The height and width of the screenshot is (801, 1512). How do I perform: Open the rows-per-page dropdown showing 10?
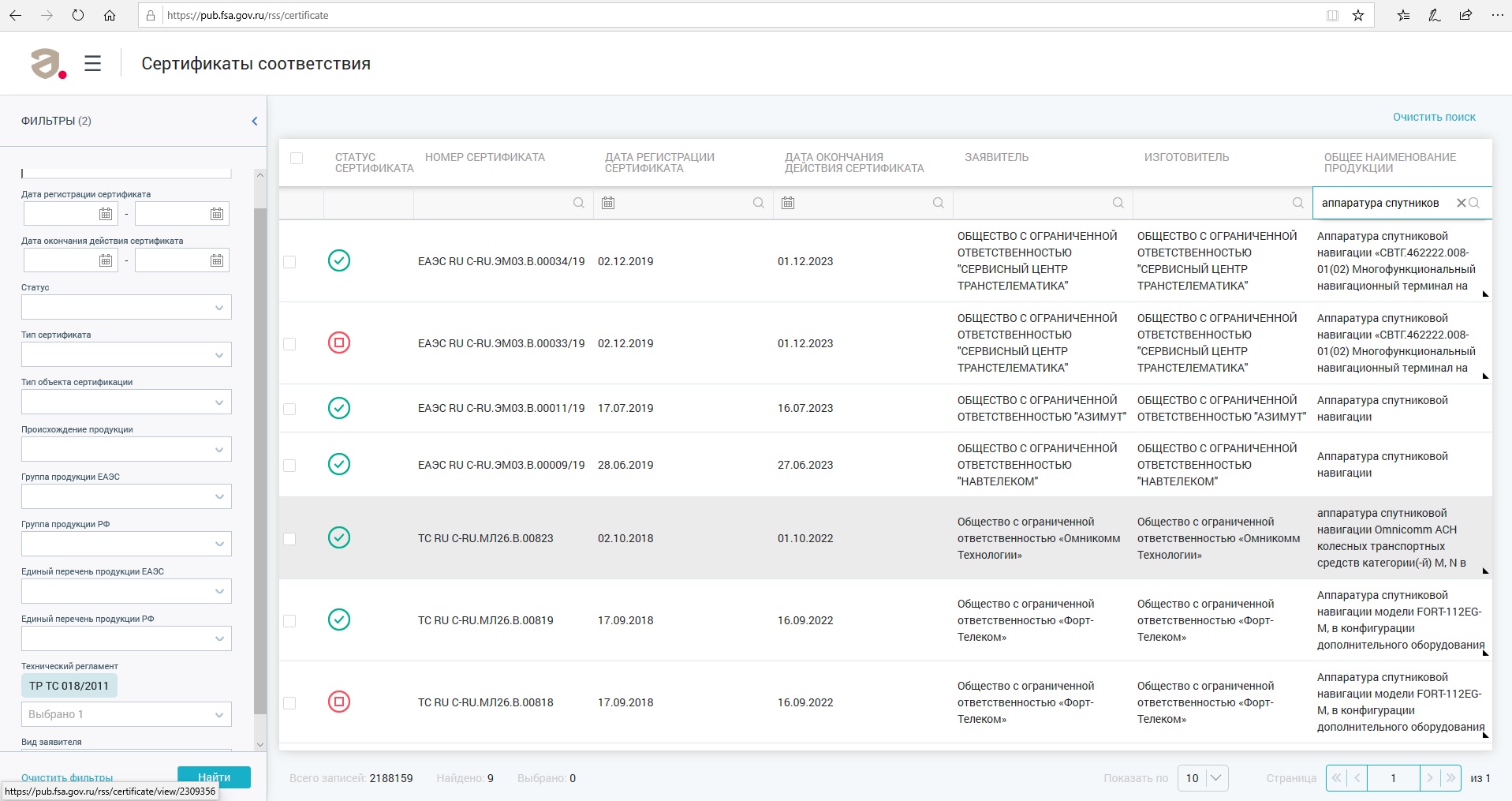pos(1203,778)
